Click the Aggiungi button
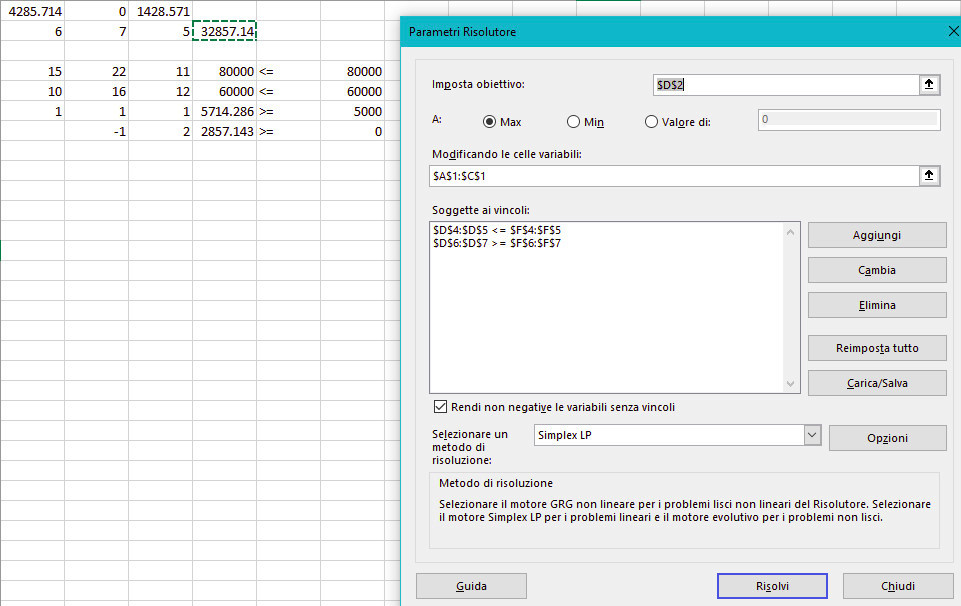 pyautogui.click(x=877, y=235)
